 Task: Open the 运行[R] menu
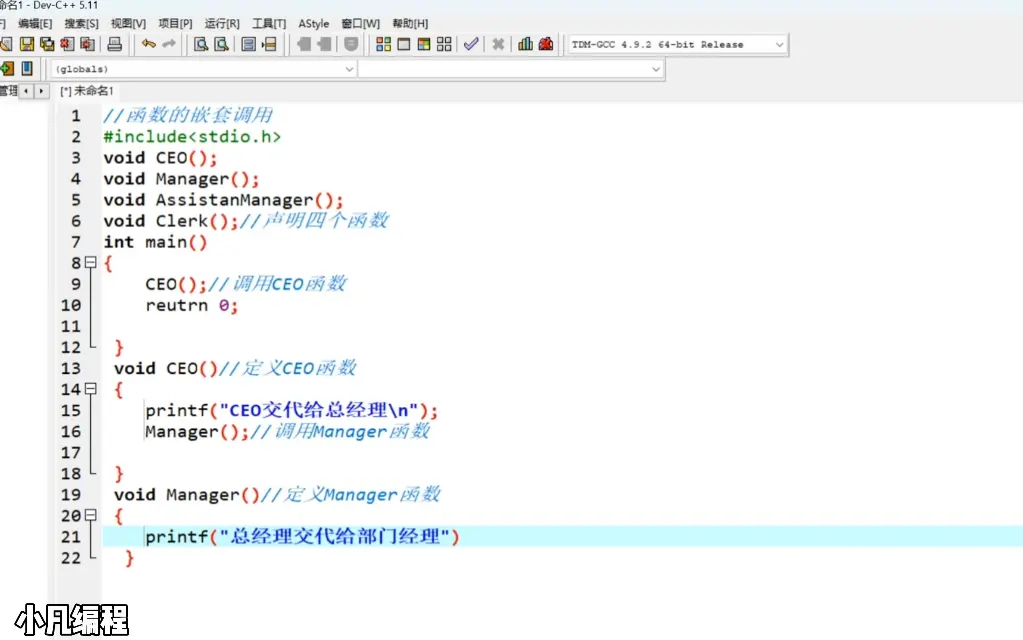(222, 23)
